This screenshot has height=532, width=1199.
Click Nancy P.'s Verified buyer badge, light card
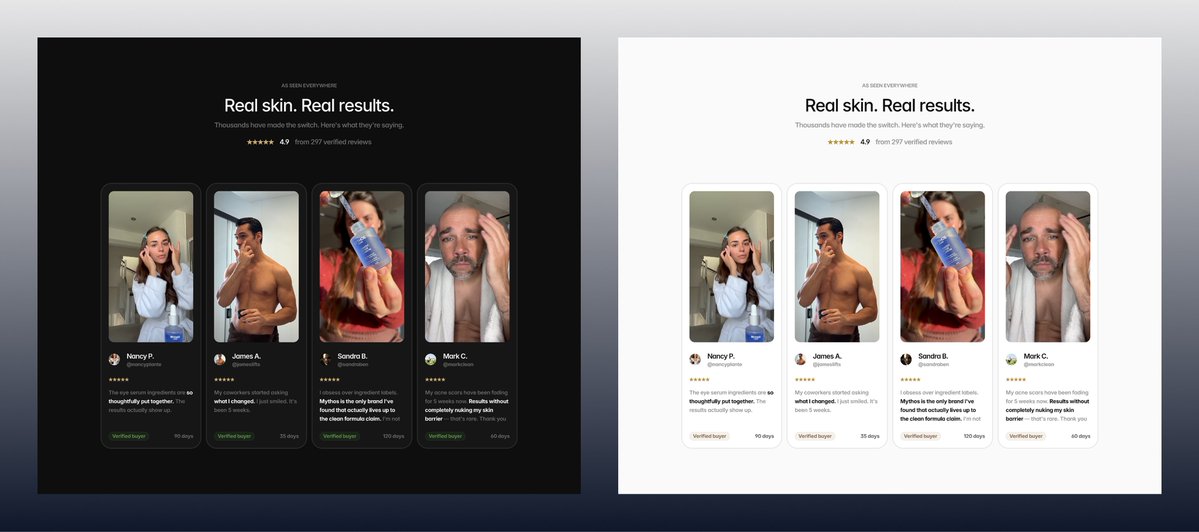click(710, 436)
